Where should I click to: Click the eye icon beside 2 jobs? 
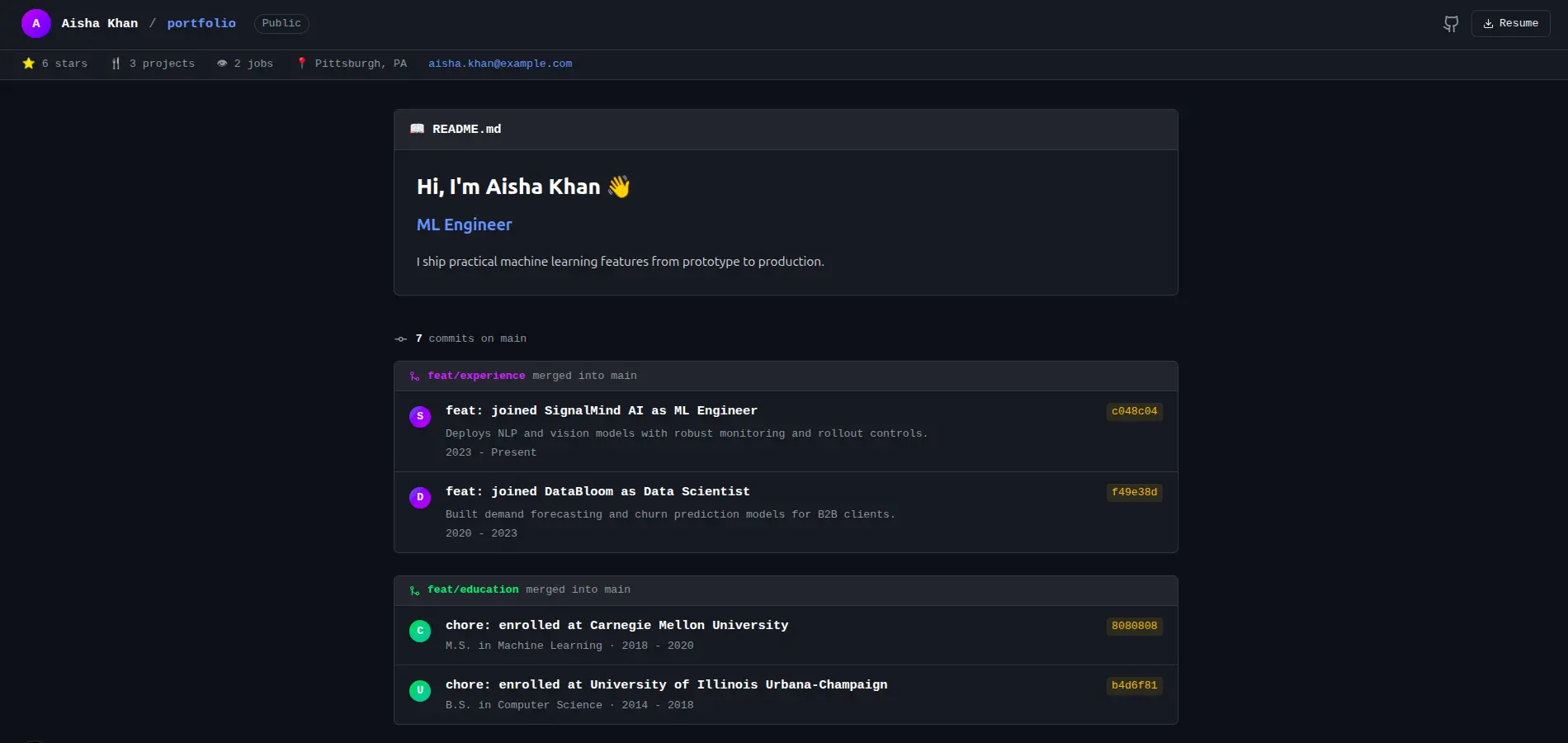click(222, 64)
